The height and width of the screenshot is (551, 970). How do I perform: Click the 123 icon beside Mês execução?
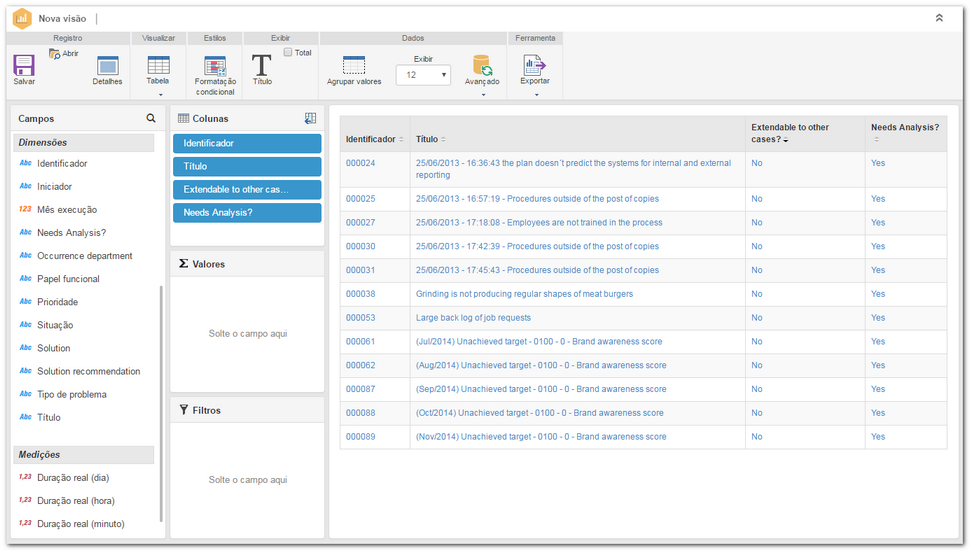pos(25,209)
